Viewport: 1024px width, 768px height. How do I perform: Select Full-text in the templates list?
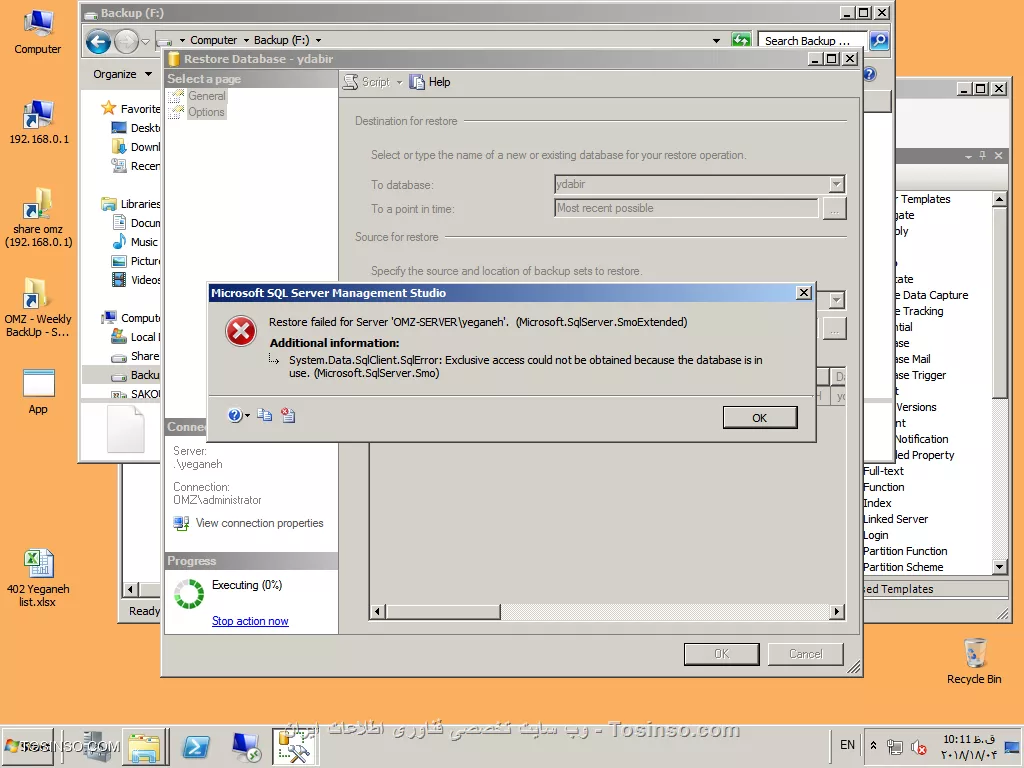884,471
